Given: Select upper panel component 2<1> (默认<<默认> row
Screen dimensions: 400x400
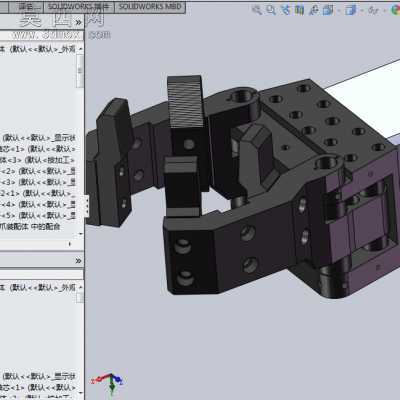Looking at the screenshot, I should coord(38,193).
